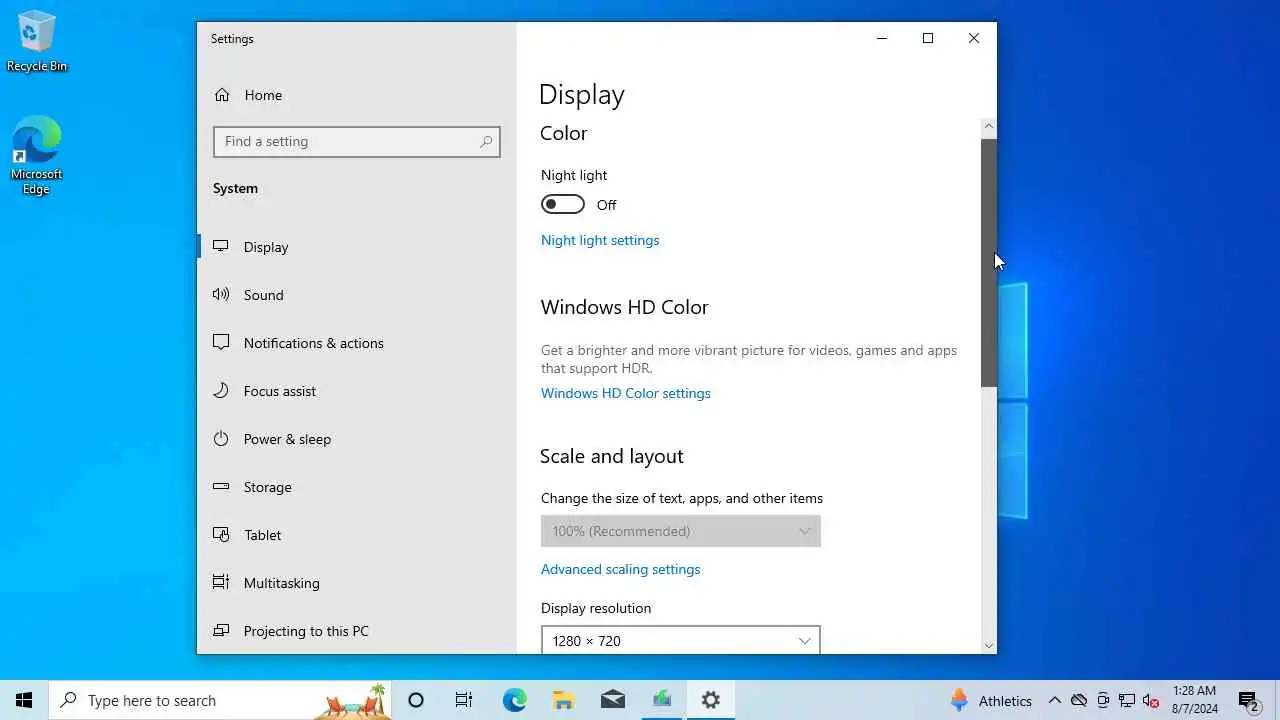This screenshot has height=720, width=1280.
Task: Open File Explorer from the taskbar
Action: point(563,700)
